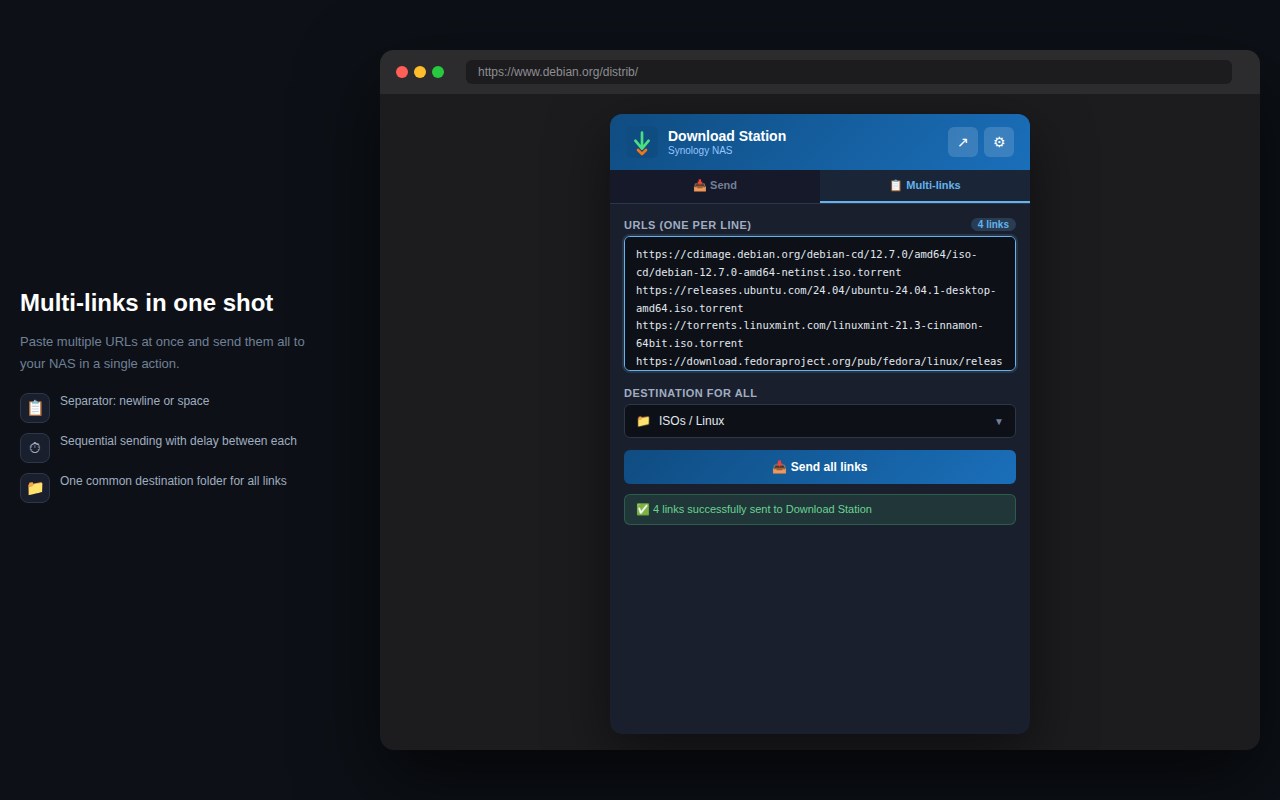
Task: Click the Download Station green arrow logo
Action: tap(642, 142)
